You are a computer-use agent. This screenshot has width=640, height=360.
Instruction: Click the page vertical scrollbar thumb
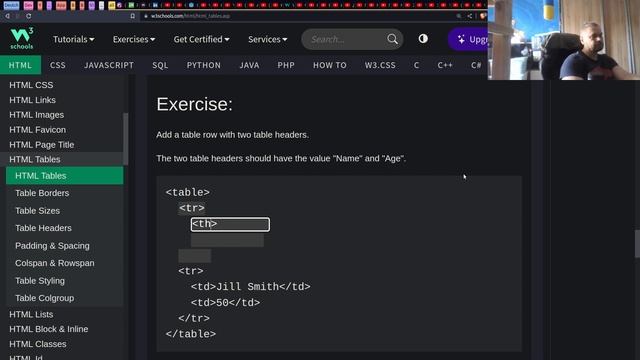[637, 244]
